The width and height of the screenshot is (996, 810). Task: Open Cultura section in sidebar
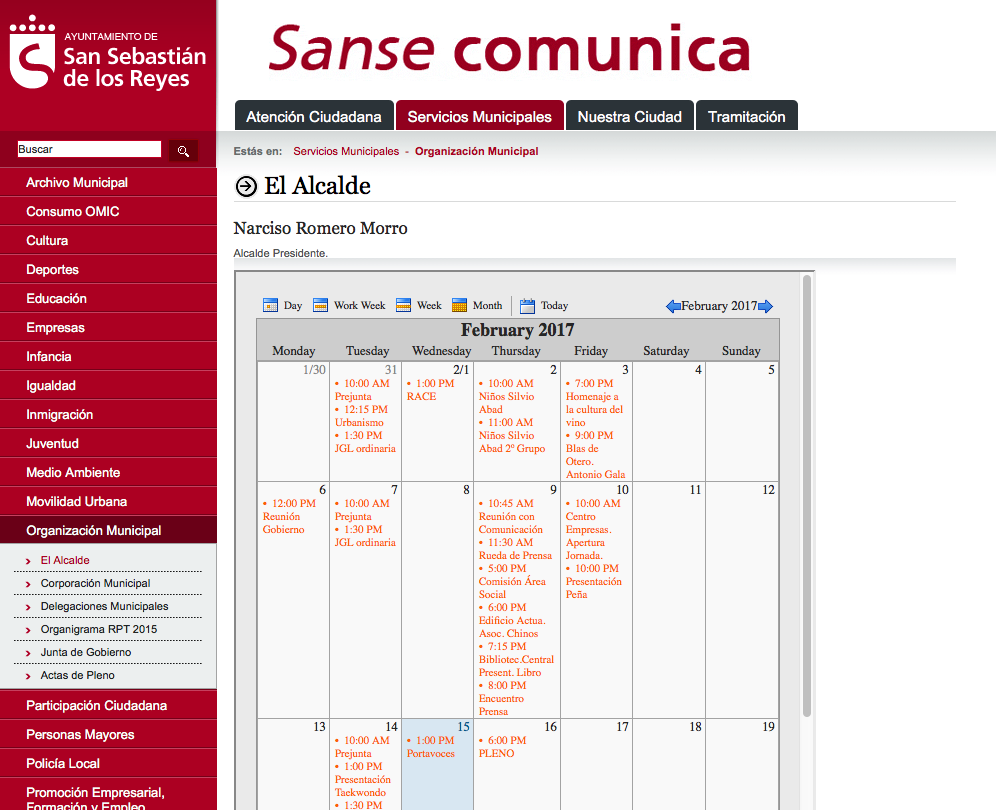point(108,240)
